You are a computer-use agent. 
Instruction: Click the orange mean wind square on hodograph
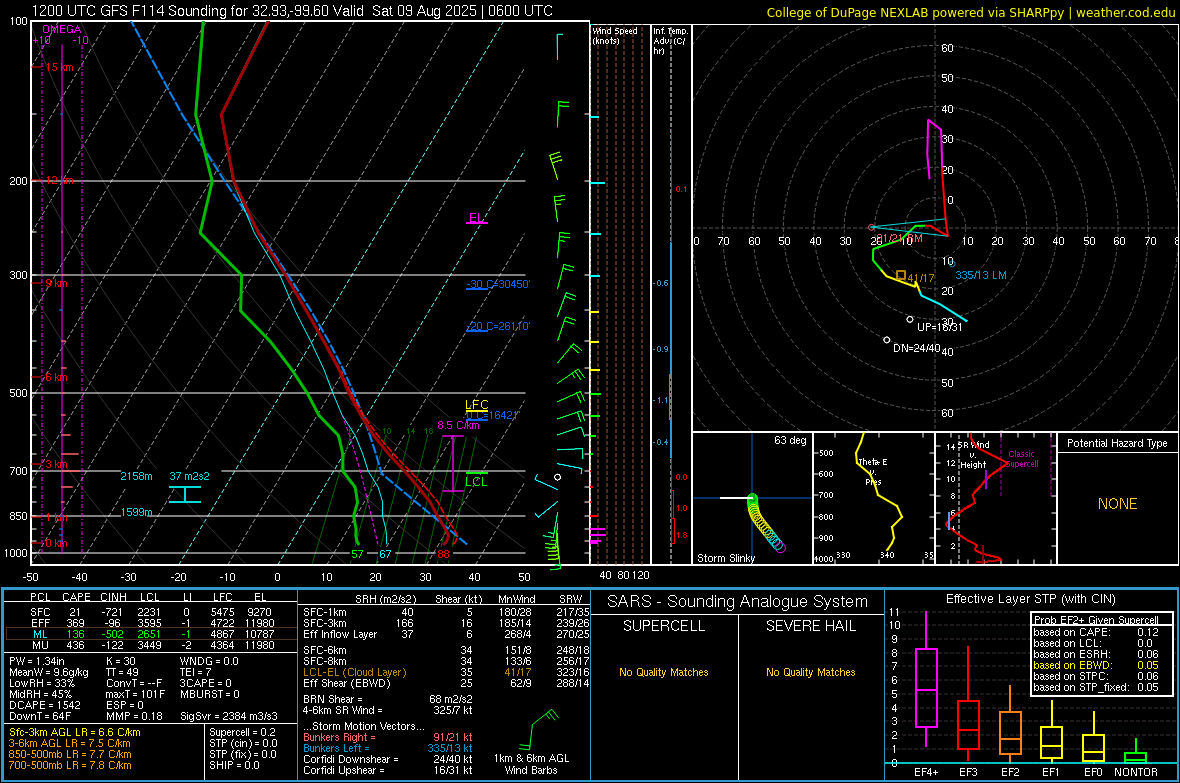coord(901,276)
